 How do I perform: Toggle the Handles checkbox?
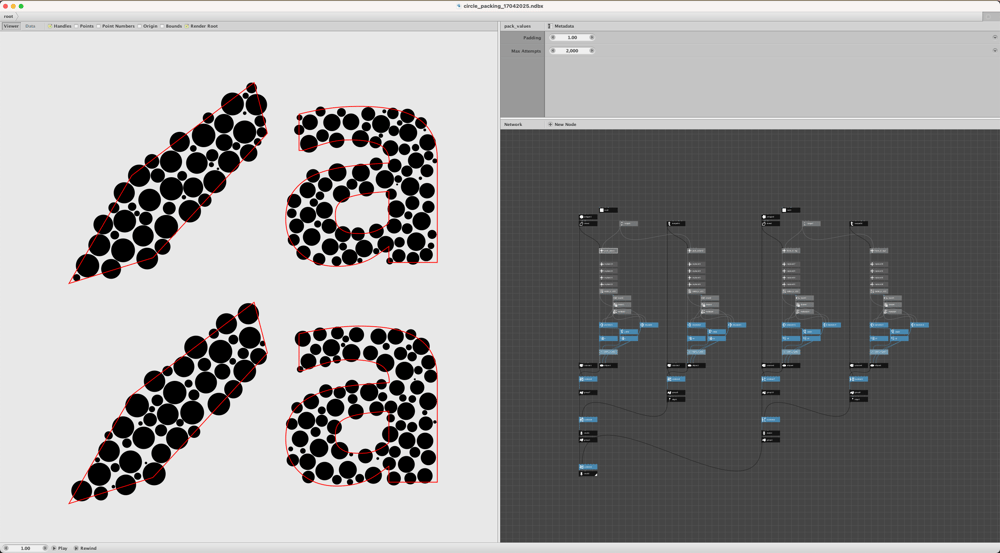click(50, 26)
